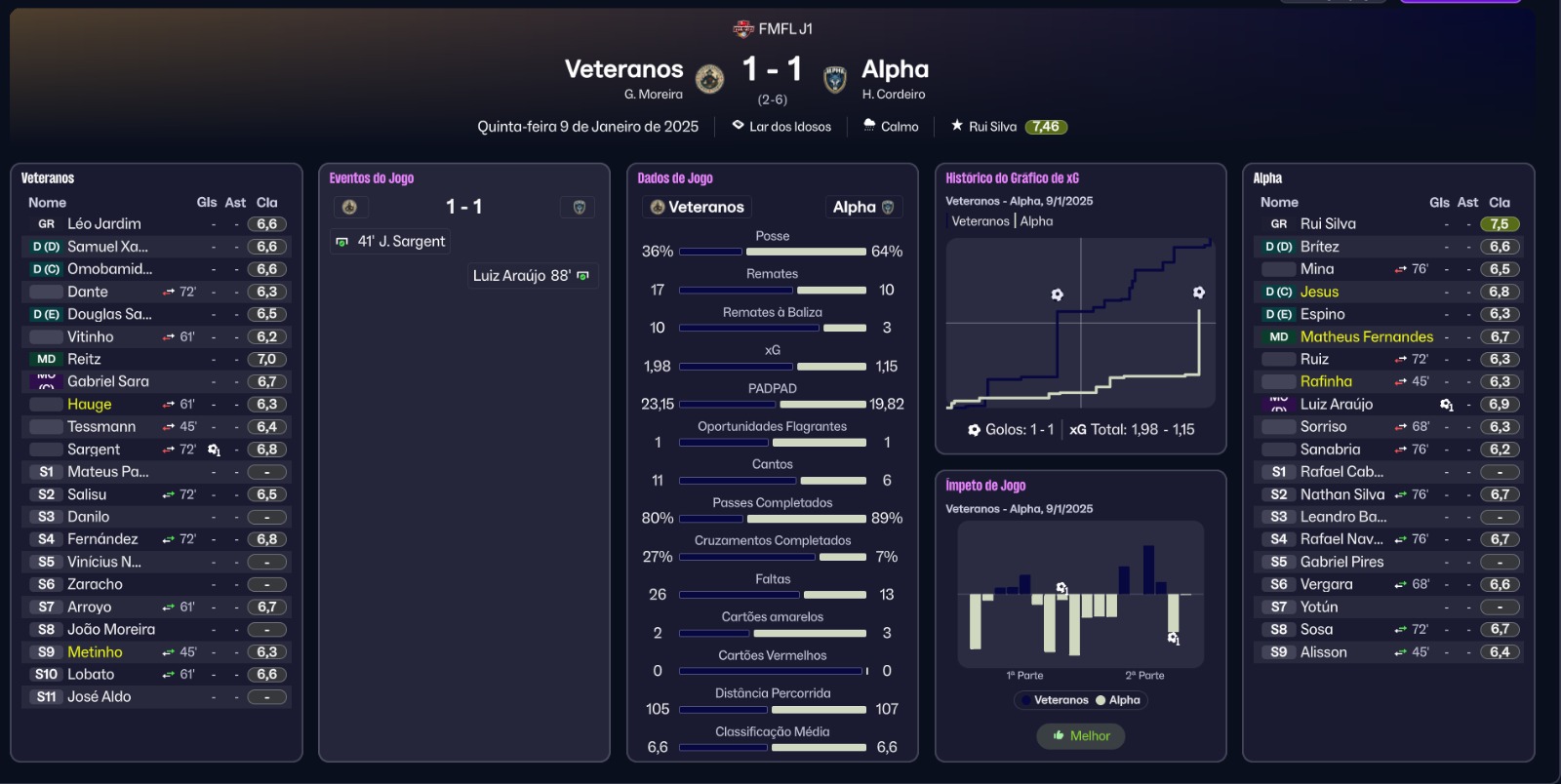This screenshot has height=784, width=1561.
Task: Click the goal icon next to Sargent's row
Action: pyautogui.click(x=215, y=450)
